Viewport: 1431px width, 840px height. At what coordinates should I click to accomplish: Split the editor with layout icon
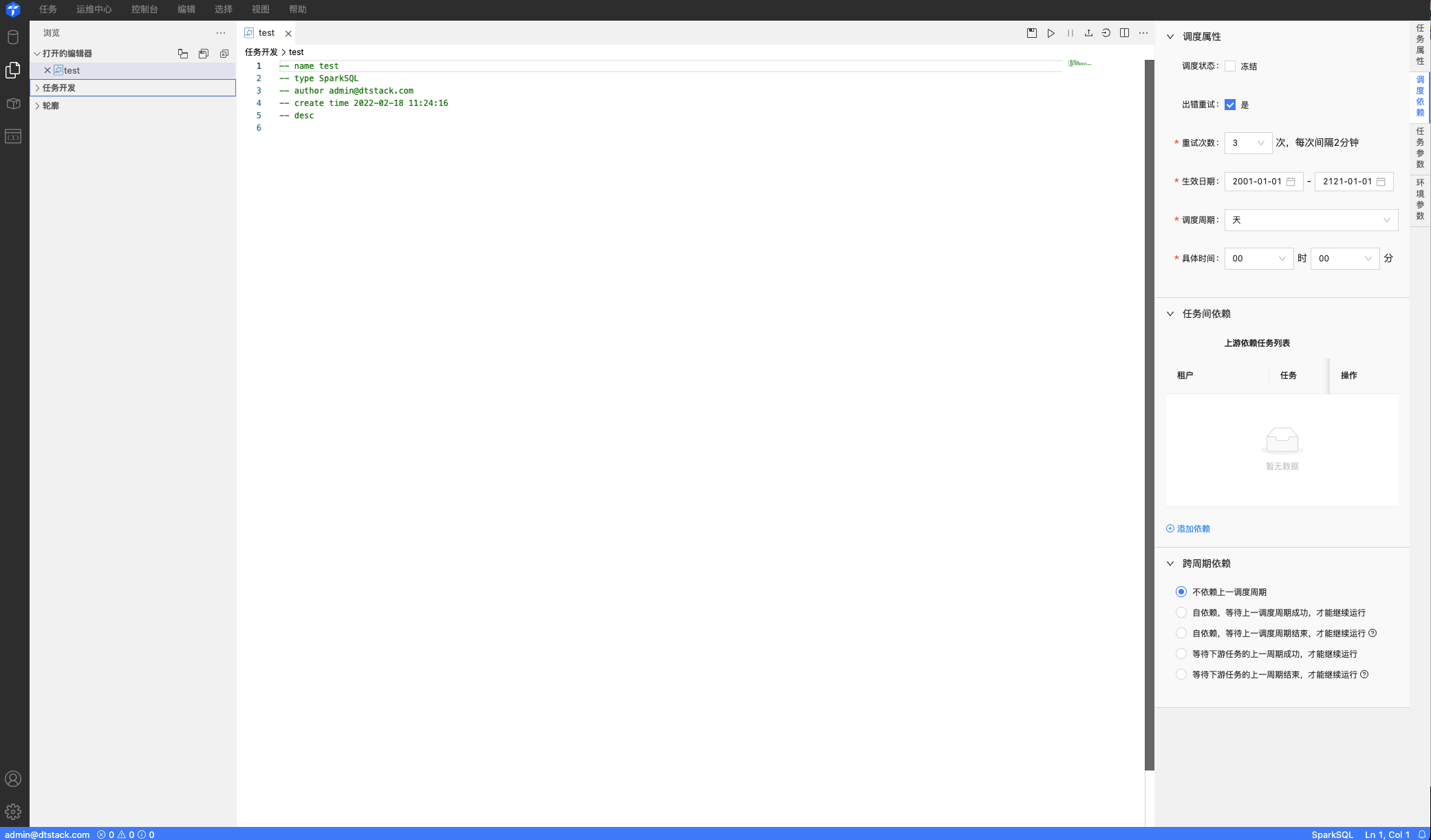(1125, 33)
